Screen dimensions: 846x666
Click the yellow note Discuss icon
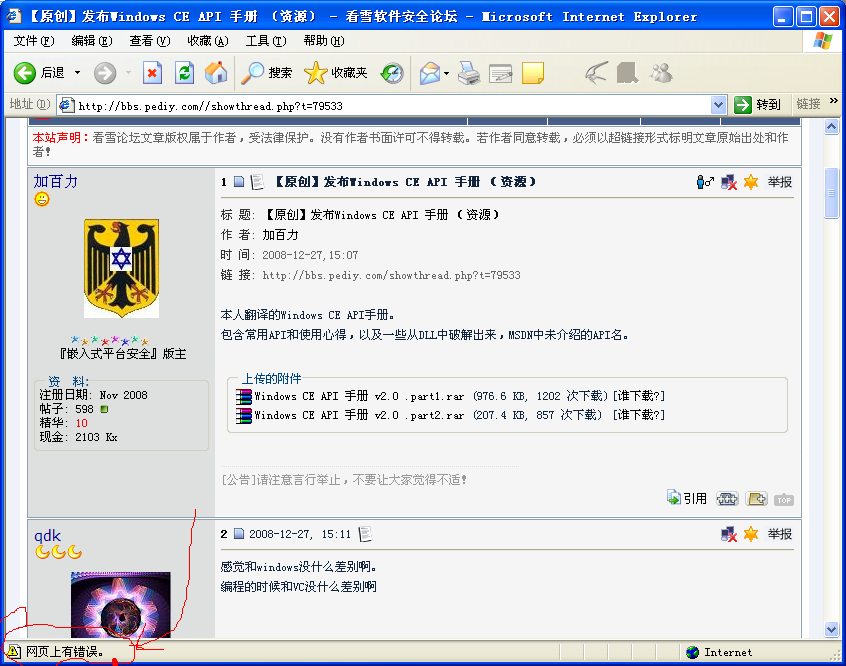click(x=533, y=73)
